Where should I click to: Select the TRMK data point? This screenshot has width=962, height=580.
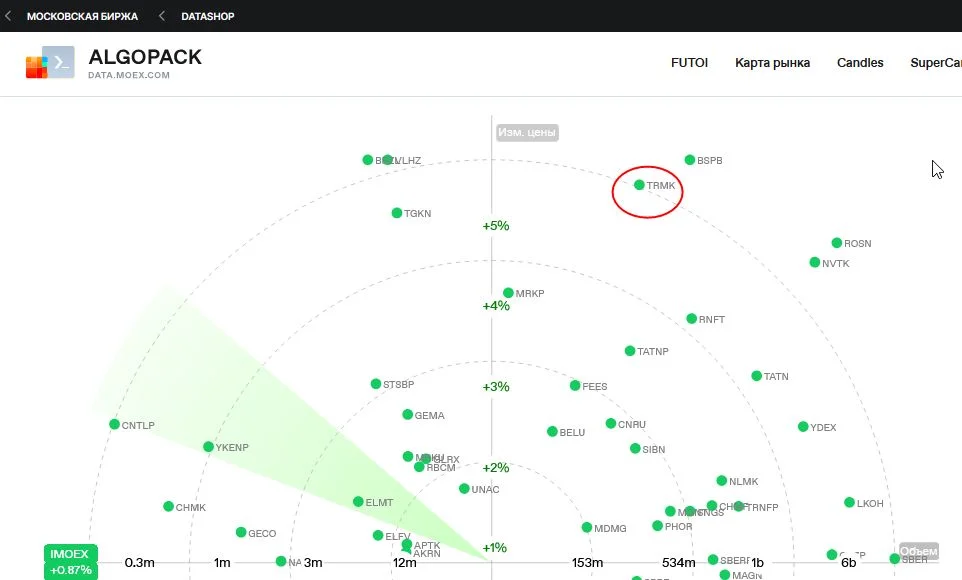pyautogui.click(x=639, y=185)
